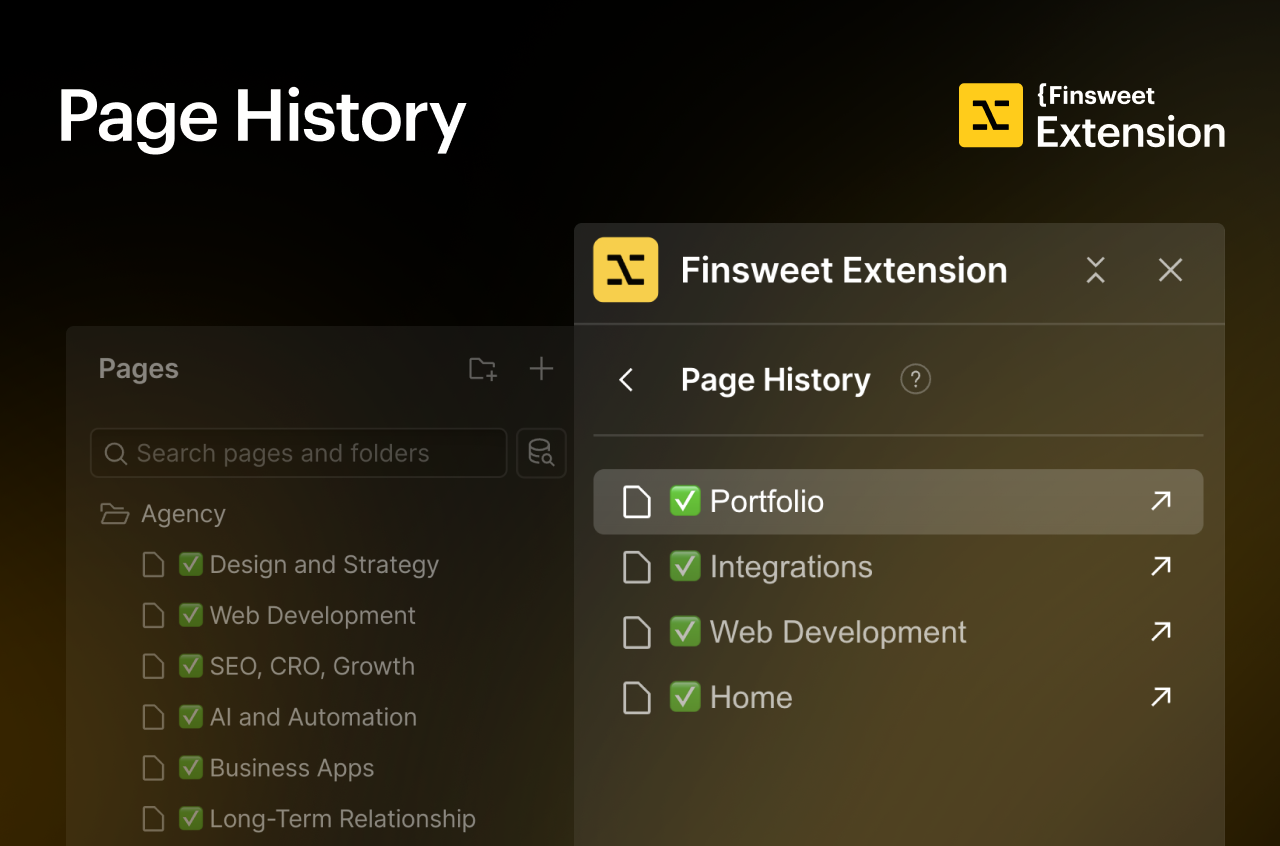
Task: Click the collapse chevrons in the Finsweet header
Action: click(x=1095, y=269)
